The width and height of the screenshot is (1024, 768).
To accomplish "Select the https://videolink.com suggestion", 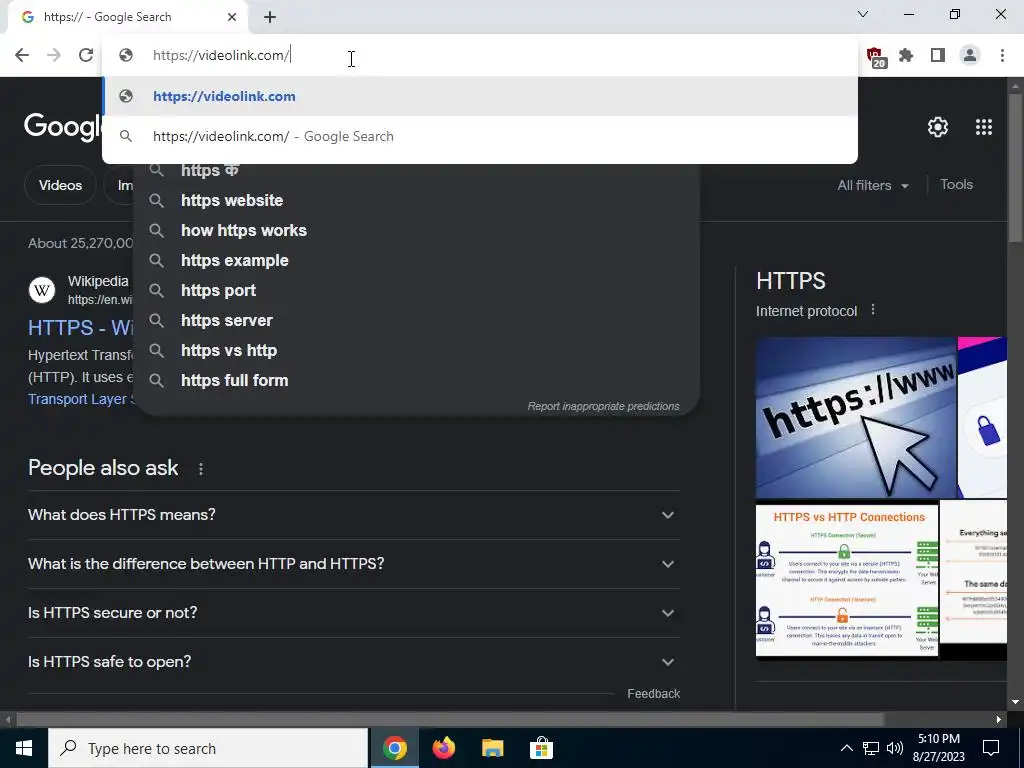I will pos(480,97).
